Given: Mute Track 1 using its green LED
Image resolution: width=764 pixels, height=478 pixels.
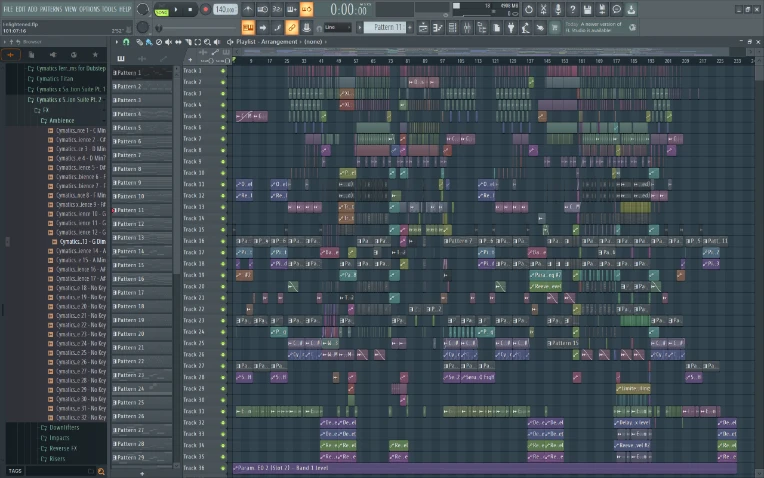Looking at the screenshot, I should click(x=223, y=71).
